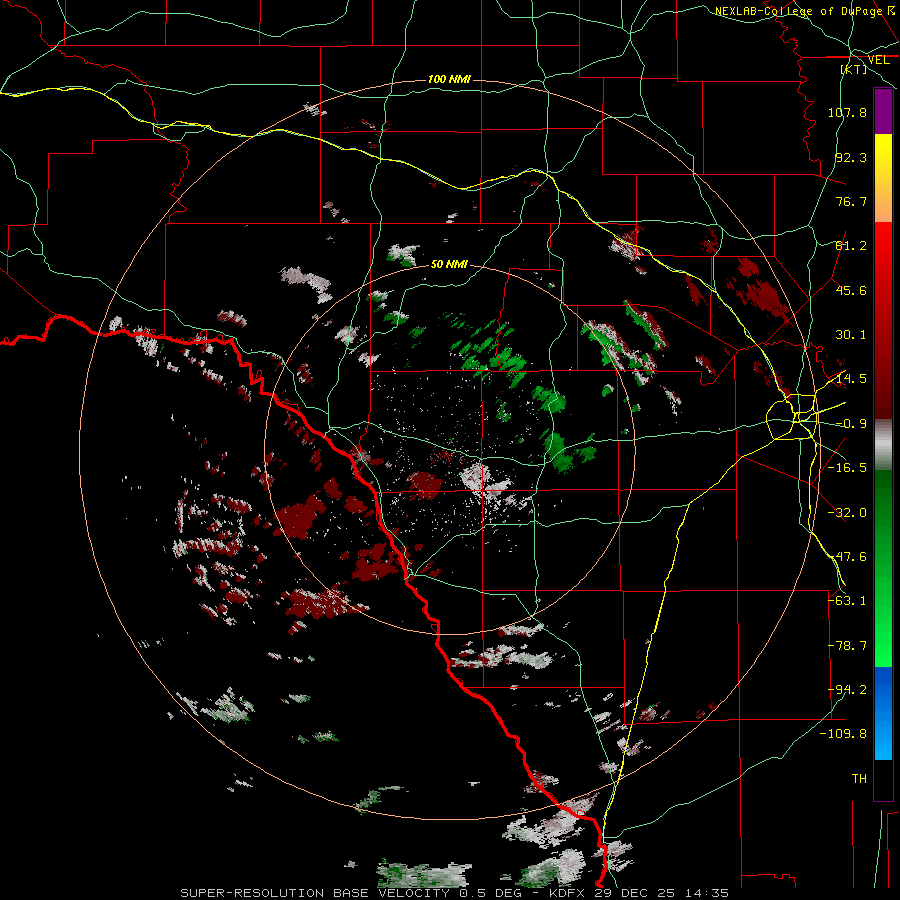900x900 pixels.
Task: Click the 76.7 velocity scale value
Action: coord(851,201)
